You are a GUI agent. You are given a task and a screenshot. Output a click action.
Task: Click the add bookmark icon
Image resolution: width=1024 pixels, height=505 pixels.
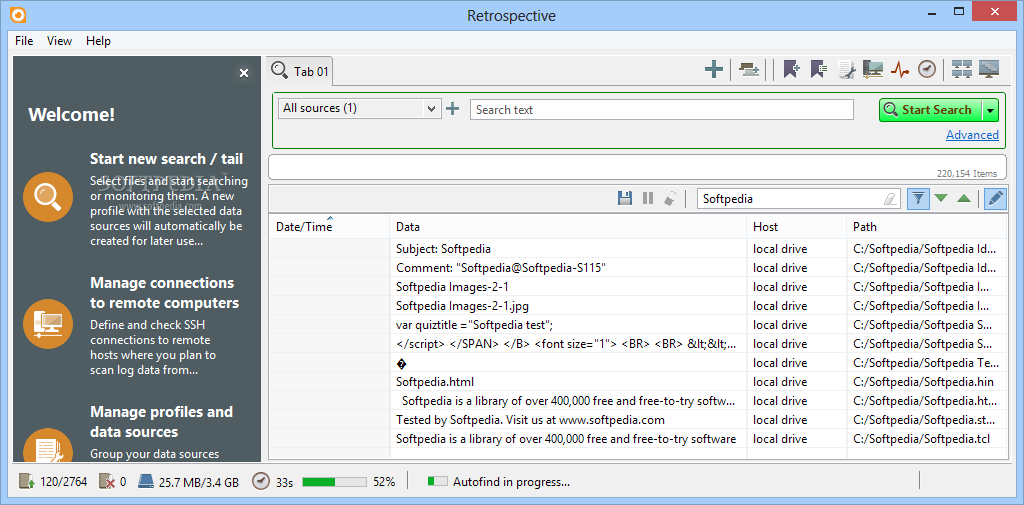tap(792, 69)
